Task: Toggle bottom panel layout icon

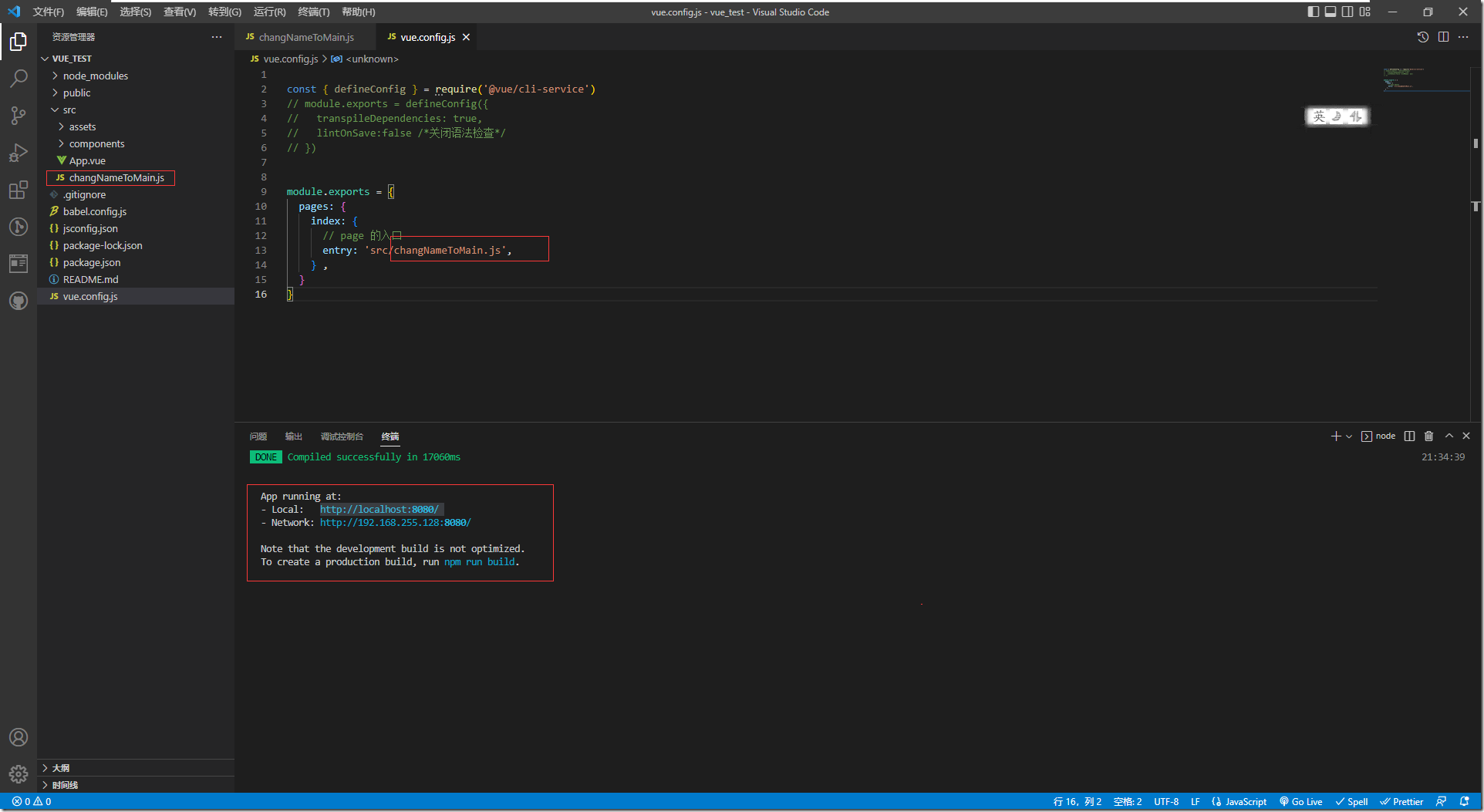Action: pyautogui.click(x=1331, y=12)
